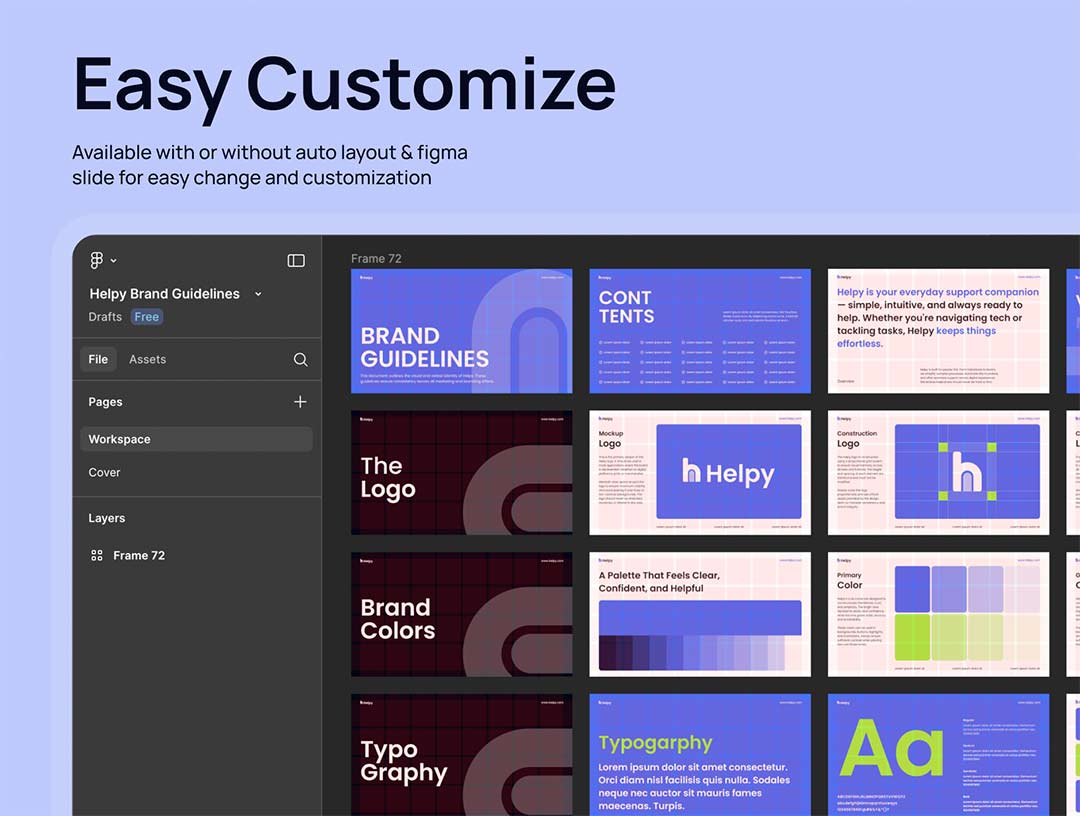
Task: Click the green swatch in Primary Color slide
Action: point(912,637)
